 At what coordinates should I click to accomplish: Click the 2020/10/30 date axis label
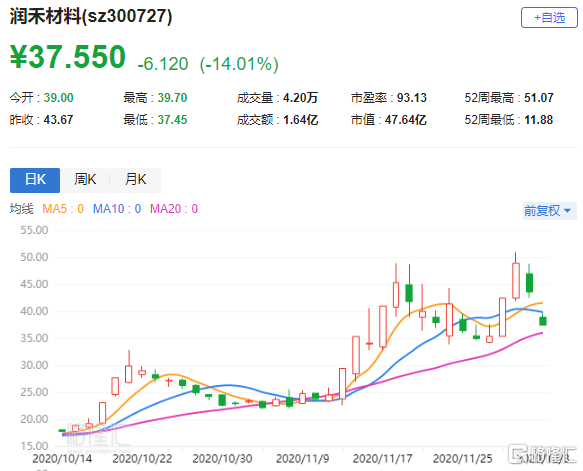222,458
